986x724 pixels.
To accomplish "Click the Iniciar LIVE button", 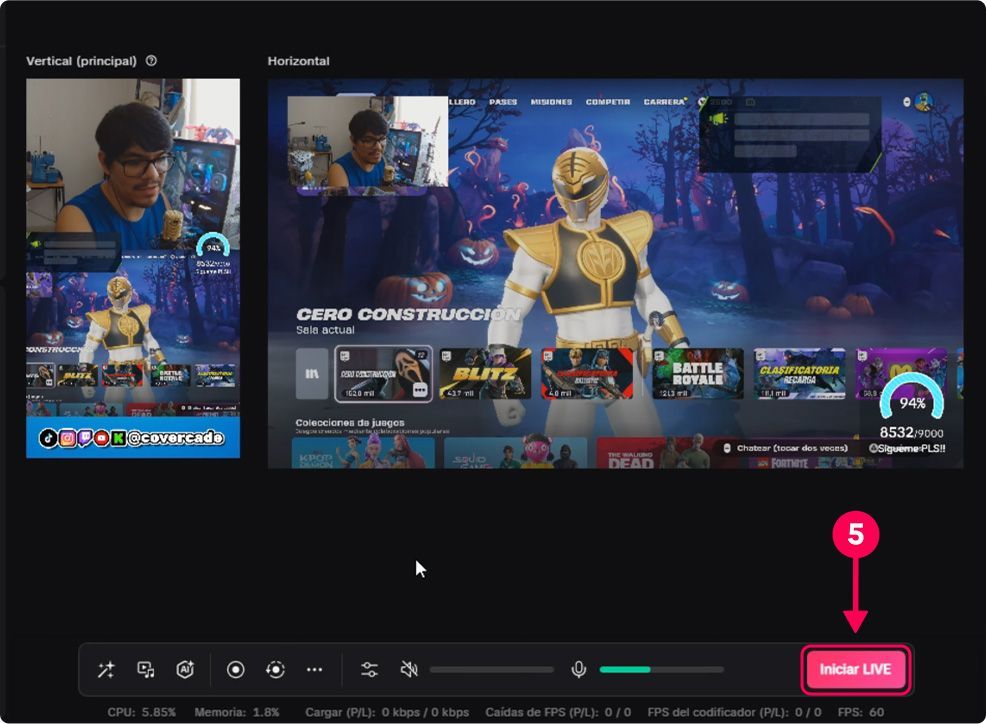I will coord(855,669).
